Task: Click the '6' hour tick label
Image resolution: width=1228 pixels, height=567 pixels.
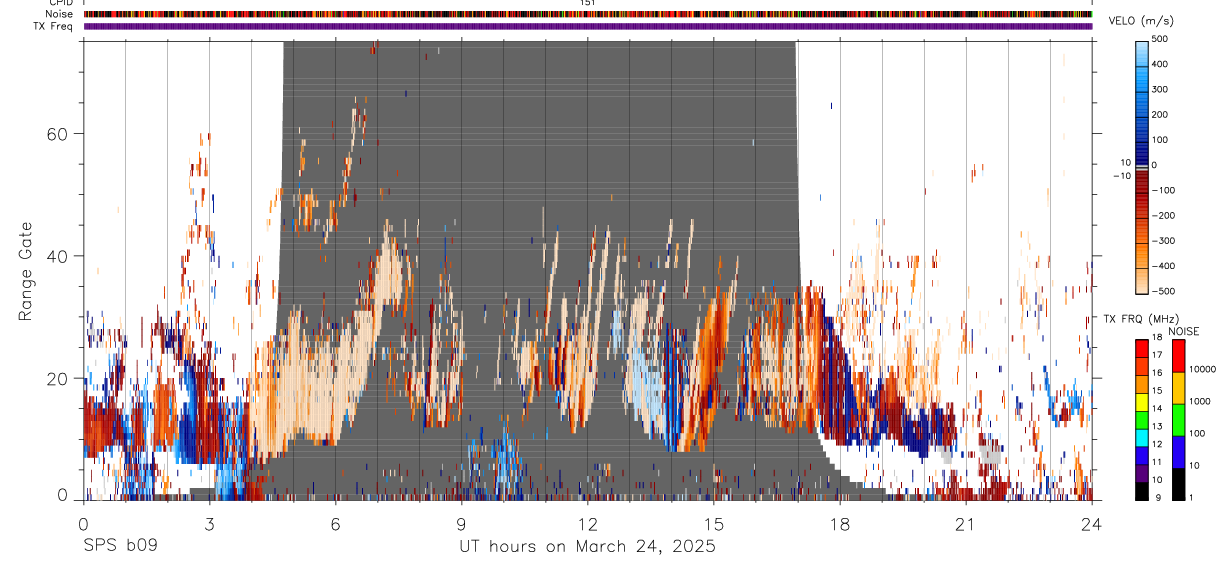Action: click(335, 524)
